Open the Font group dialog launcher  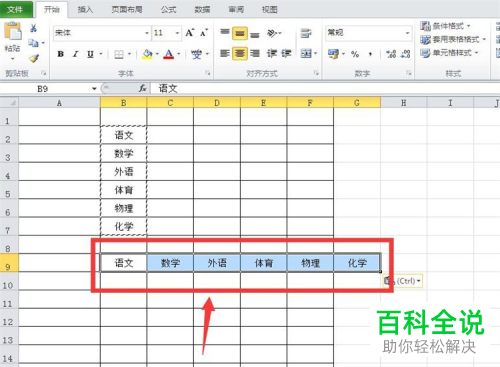click(x=208, y=73)
